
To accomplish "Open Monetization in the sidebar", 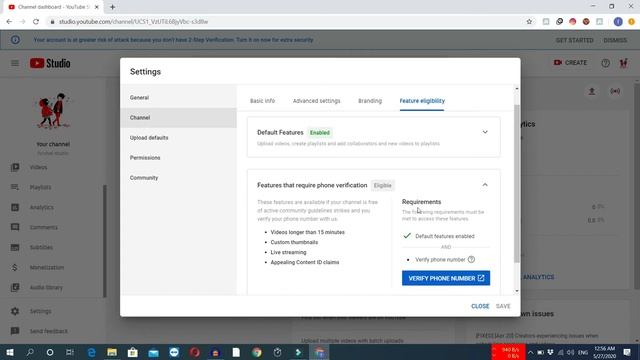I will [x=47, y=267].
